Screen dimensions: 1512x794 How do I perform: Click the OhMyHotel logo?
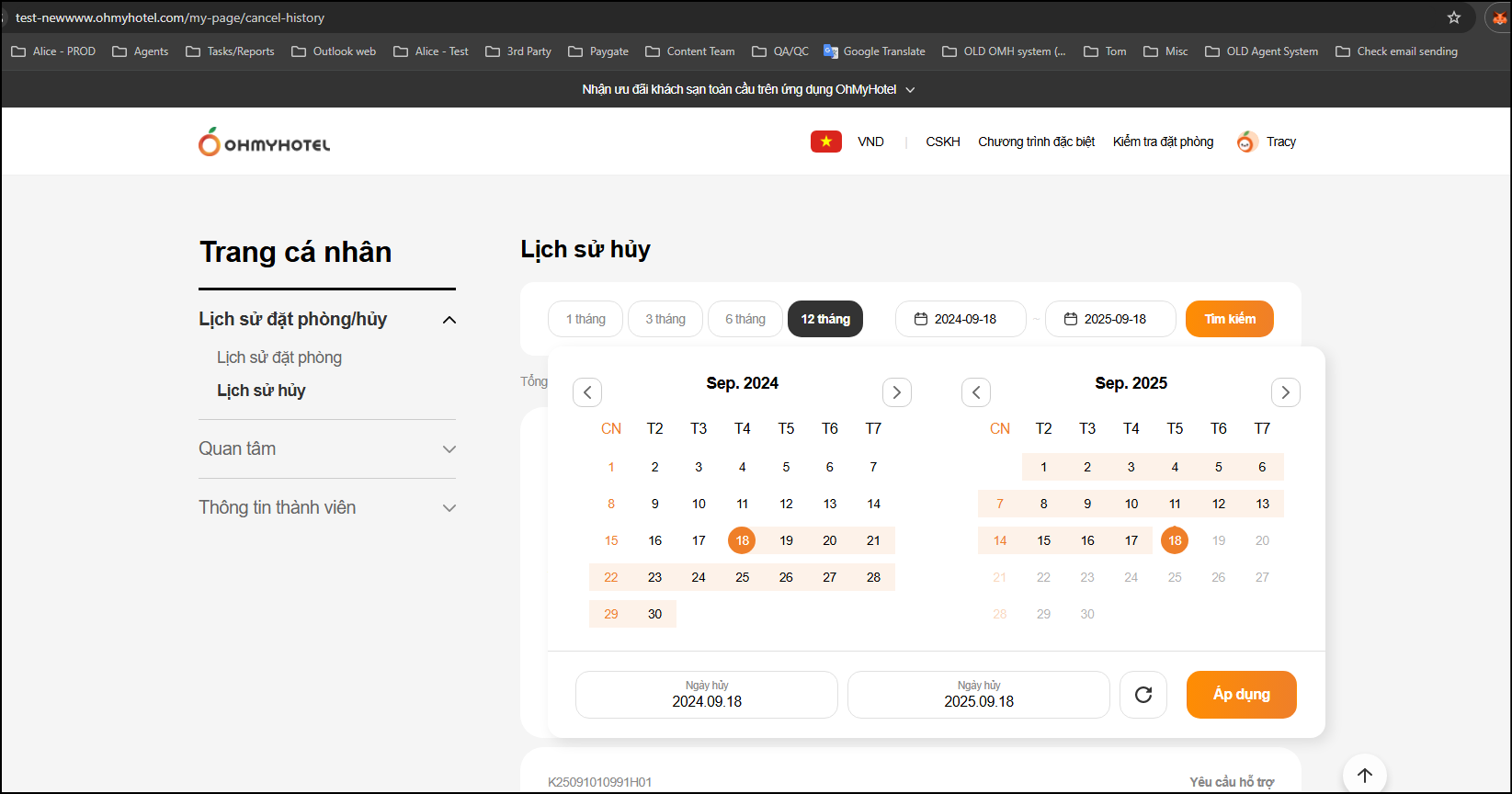(x=264, y=142)
